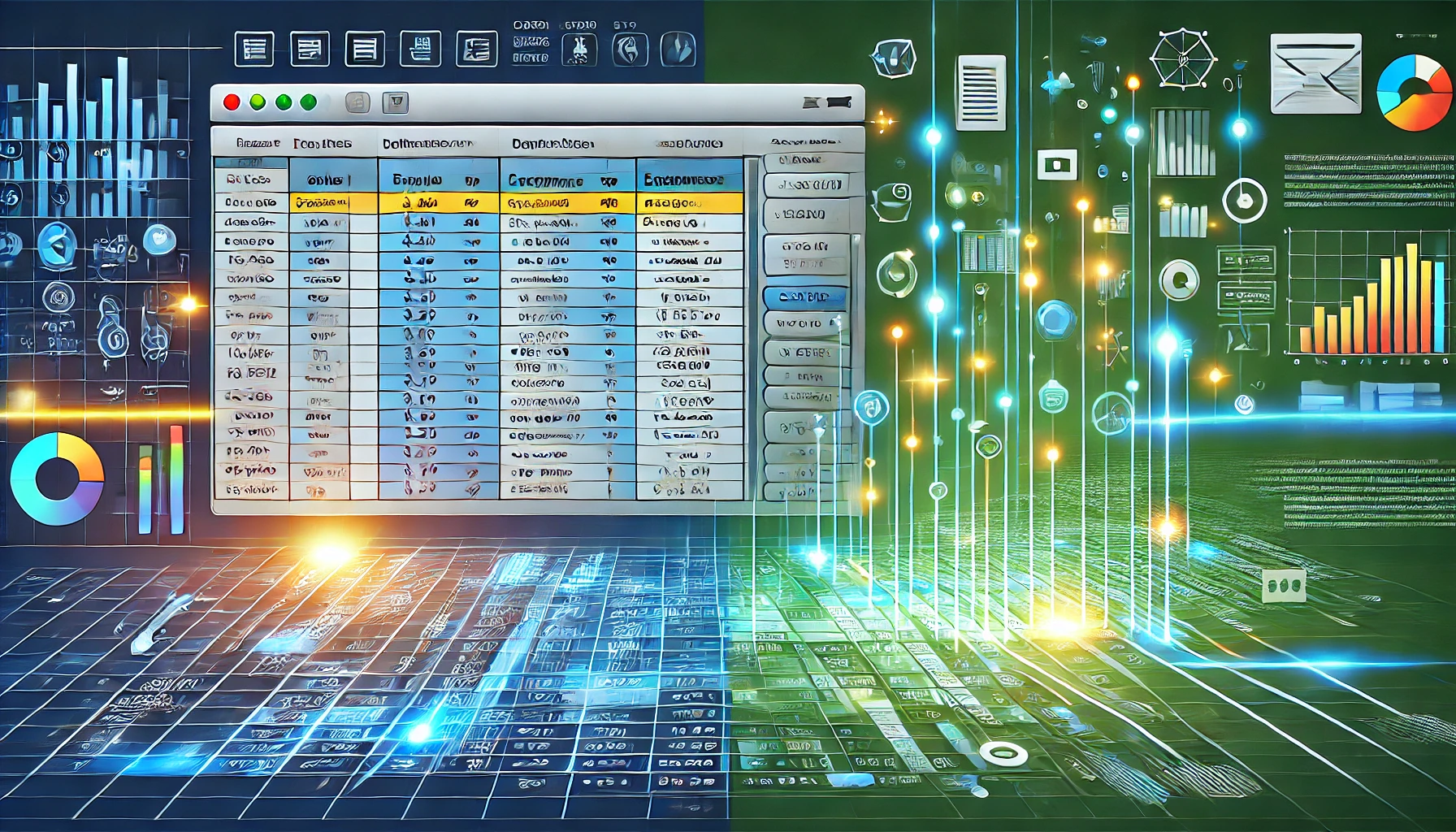This screenshot has height=832, width=1456.
Task: Select the small white rectangular switch icon
Action: click(1057, 165)
